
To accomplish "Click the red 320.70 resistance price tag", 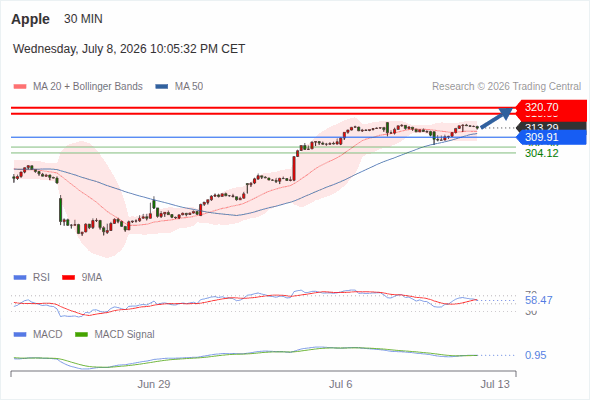I will point(550,107).
